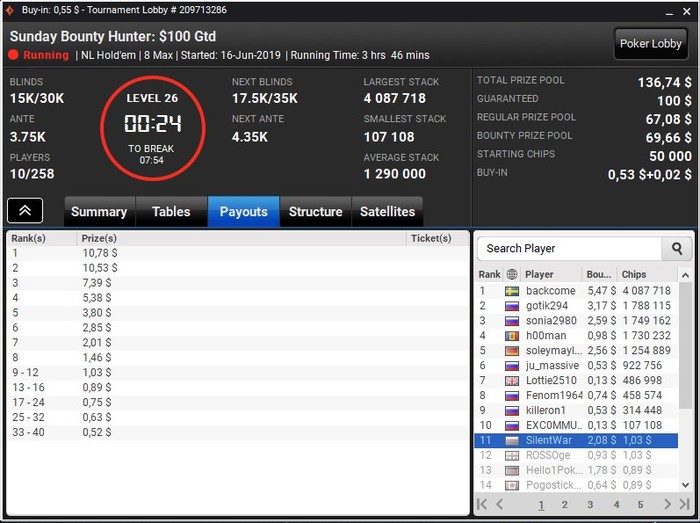Go to page 3 of players
The width and height of the screenshot is (700, 523).
(x=590, y=505)
